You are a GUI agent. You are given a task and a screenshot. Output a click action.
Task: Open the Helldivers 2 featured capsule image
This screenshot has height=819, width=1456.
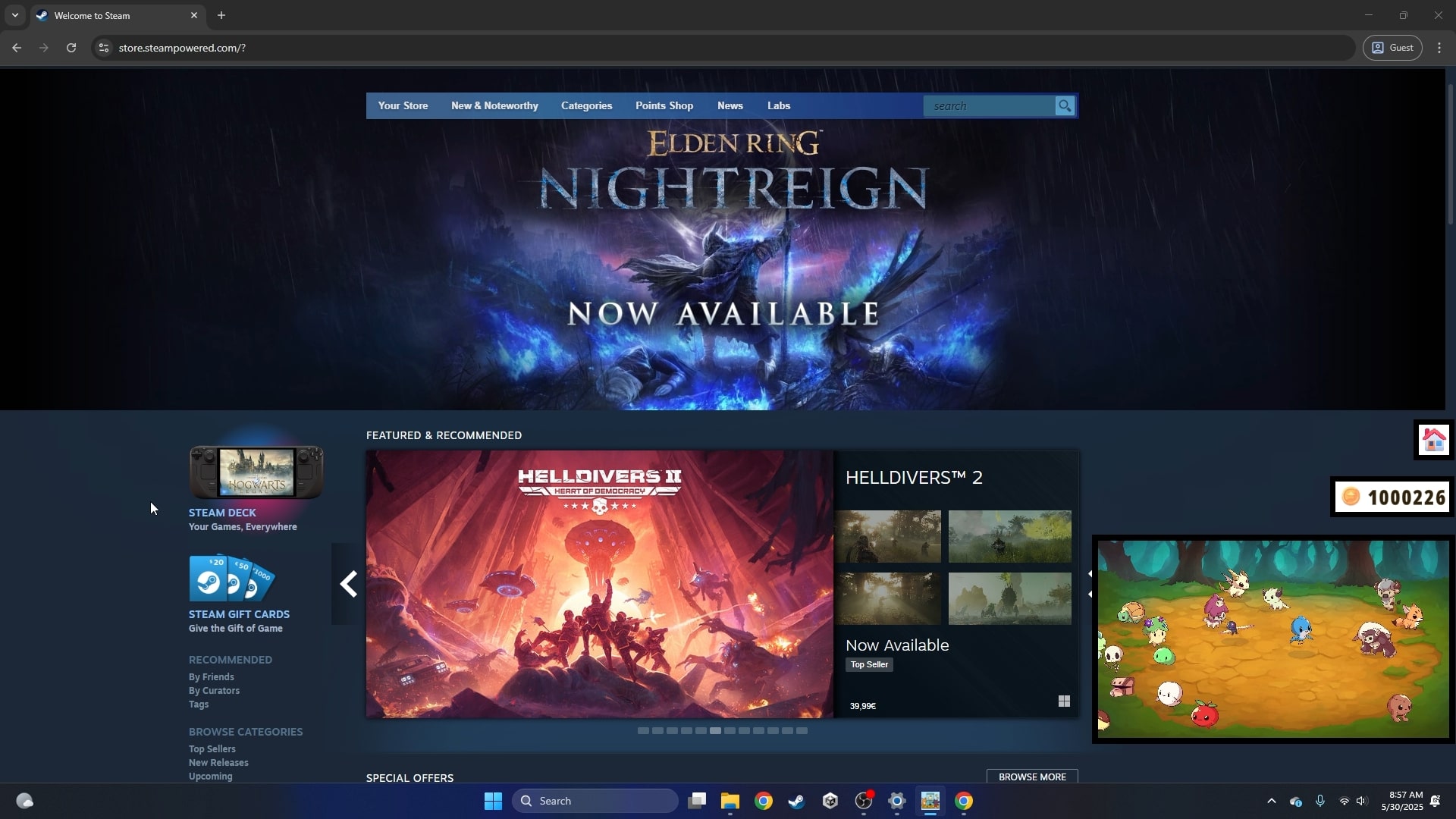coord(599,584)
